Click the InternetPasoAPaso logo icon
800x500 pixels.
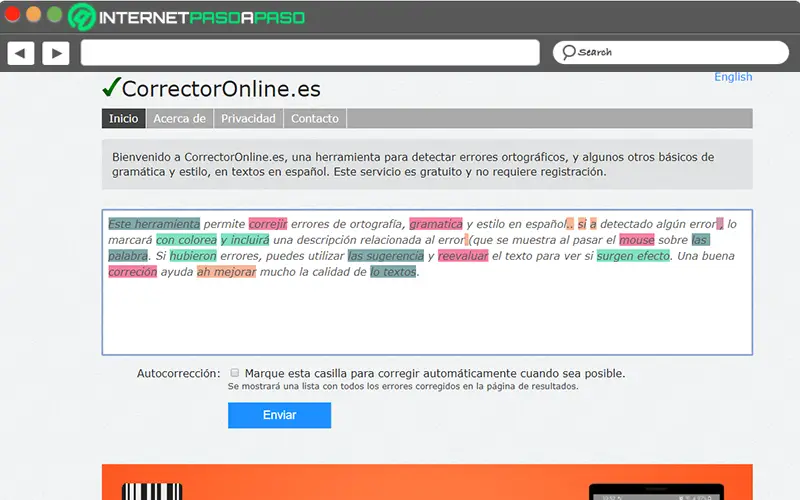82,16
